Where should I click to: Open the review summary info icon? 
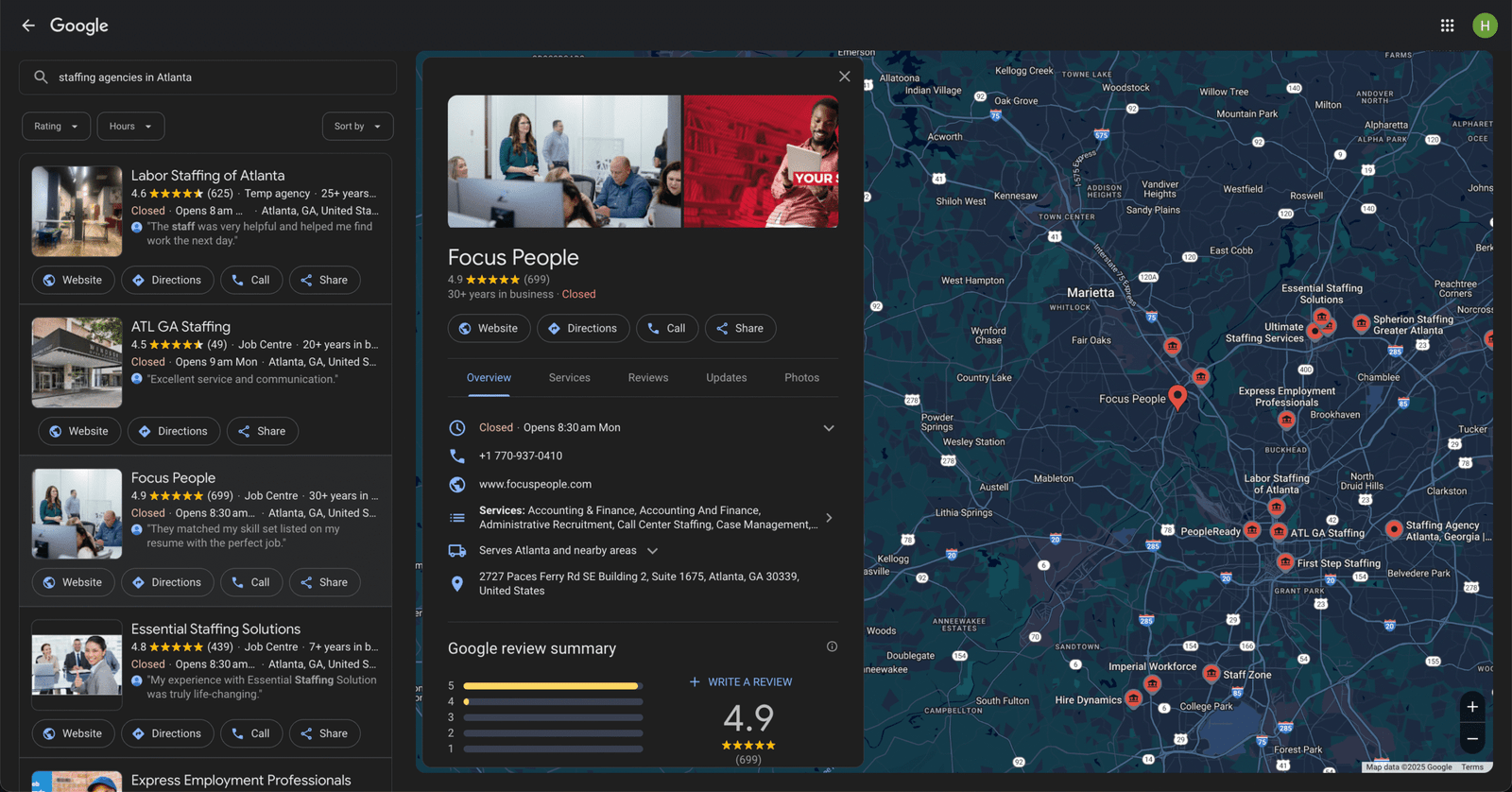click(832, 646)
